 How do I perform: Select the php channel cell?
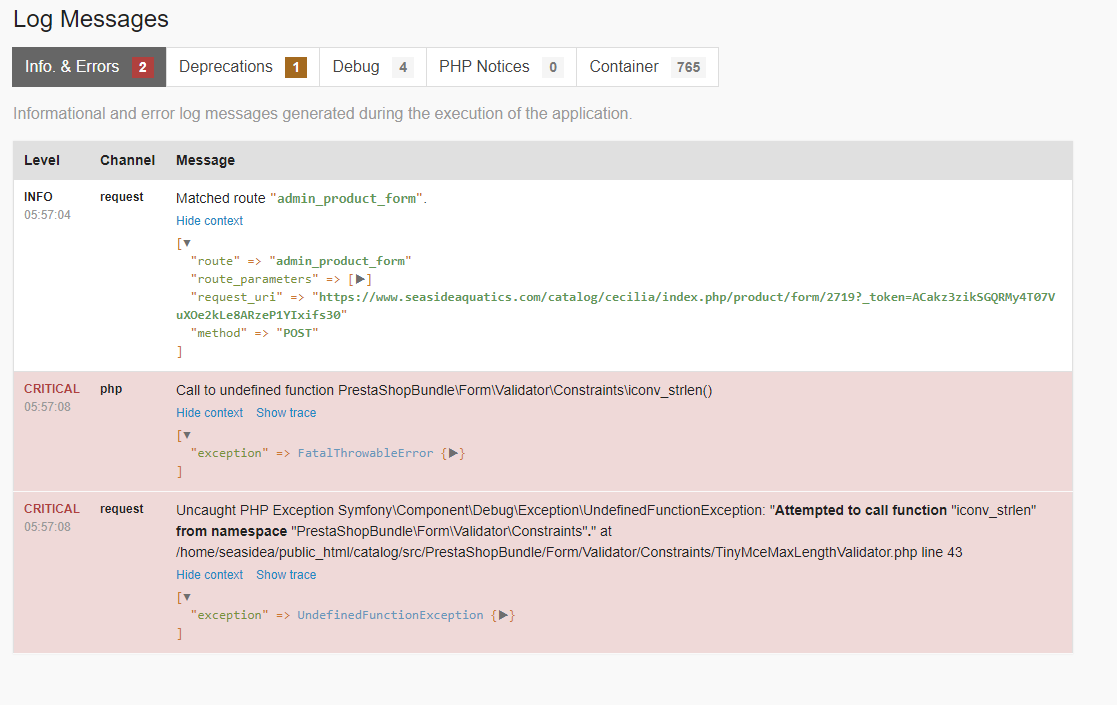(111, 389)
